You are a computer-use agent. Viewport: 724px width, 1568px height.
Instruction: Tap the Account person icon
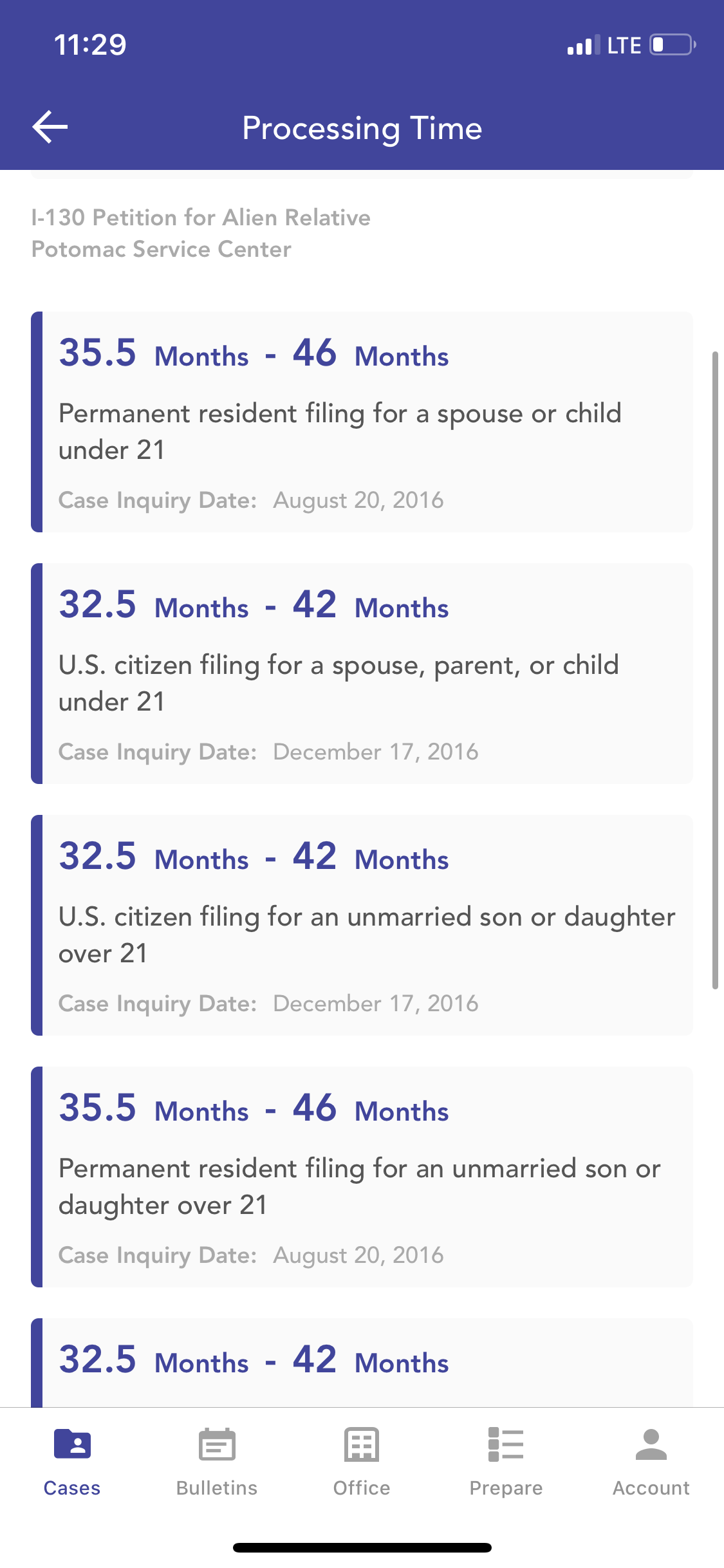click(x=651, y=1444)
